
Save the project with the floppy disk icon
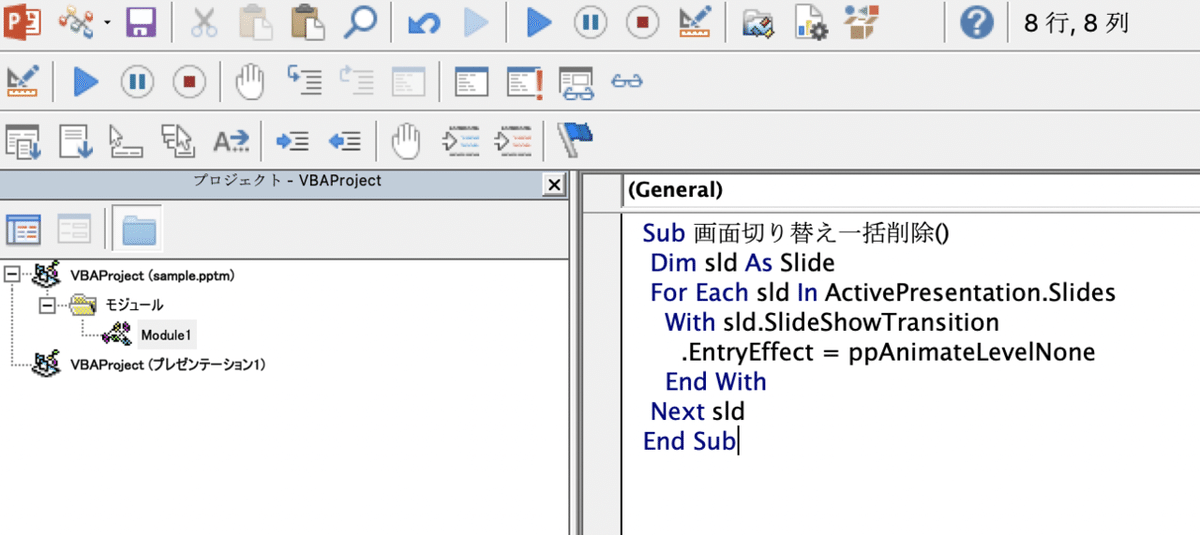(x=141, y=21)
